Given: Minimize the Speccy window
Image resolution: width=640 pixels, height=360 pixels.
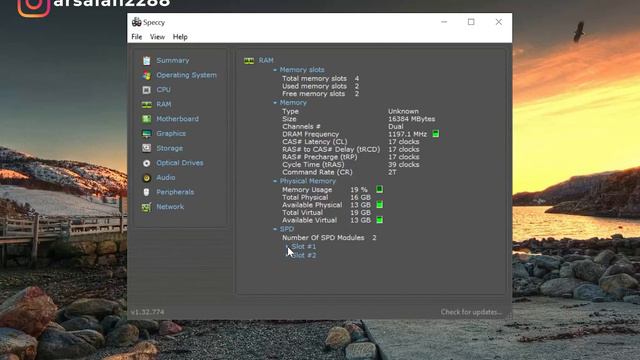Looking at the screenshot, I should coord(444,22).
